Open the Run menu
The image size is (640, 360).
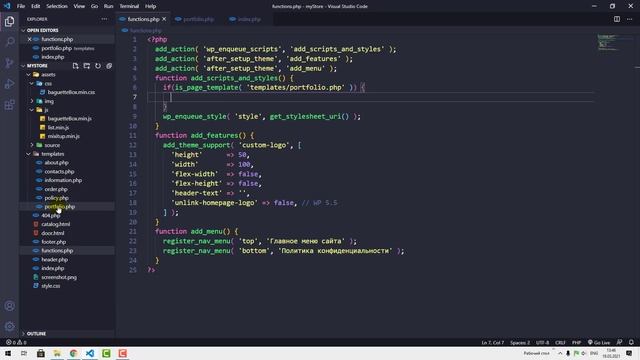click(x=108, y=6)
